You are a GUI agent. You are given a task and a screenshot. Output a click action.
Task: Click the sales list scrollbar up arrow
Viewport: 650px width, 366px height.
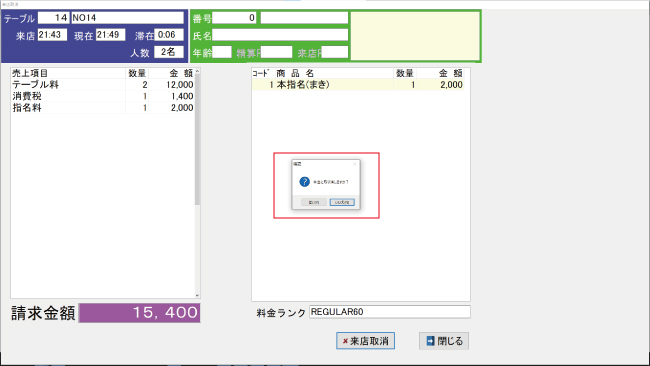[197, 71]
